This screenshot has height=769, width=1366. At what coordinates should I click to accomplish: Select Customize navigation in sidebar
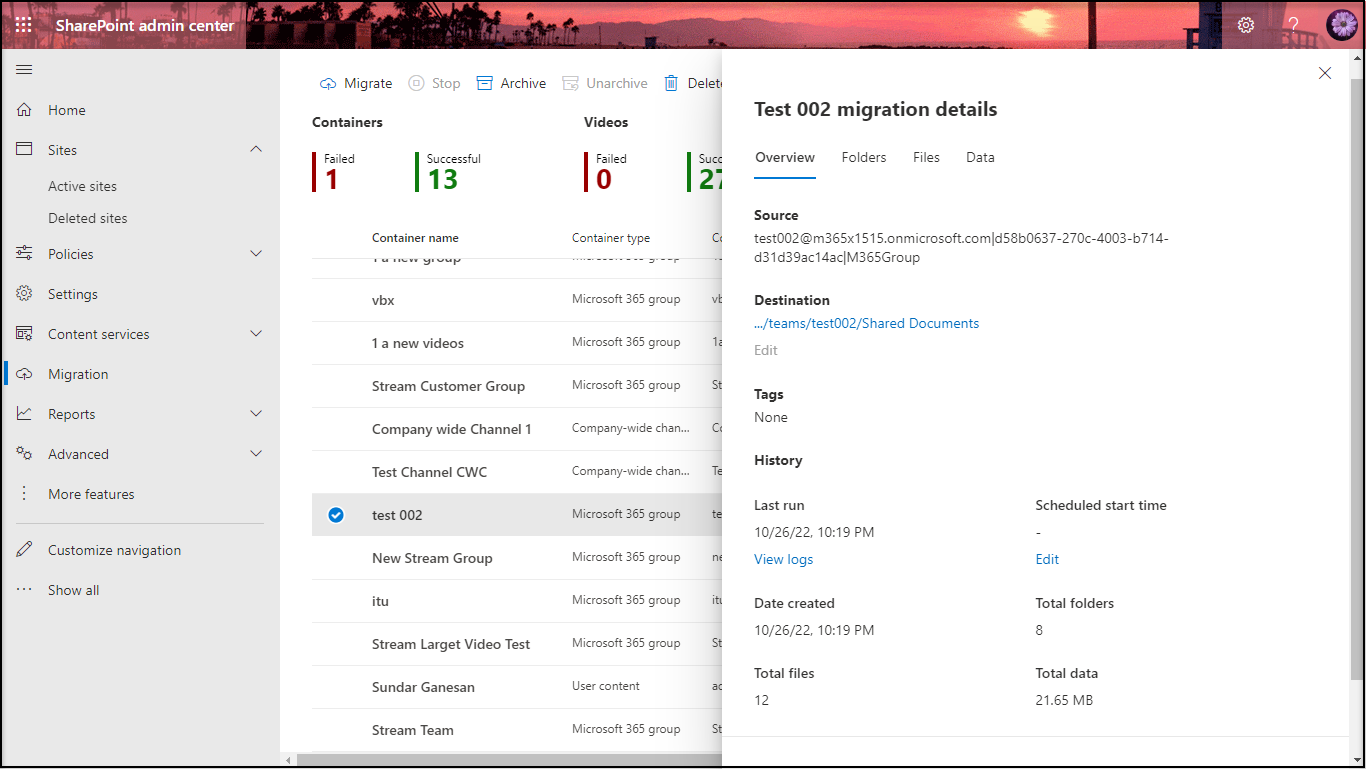(114, 550)
